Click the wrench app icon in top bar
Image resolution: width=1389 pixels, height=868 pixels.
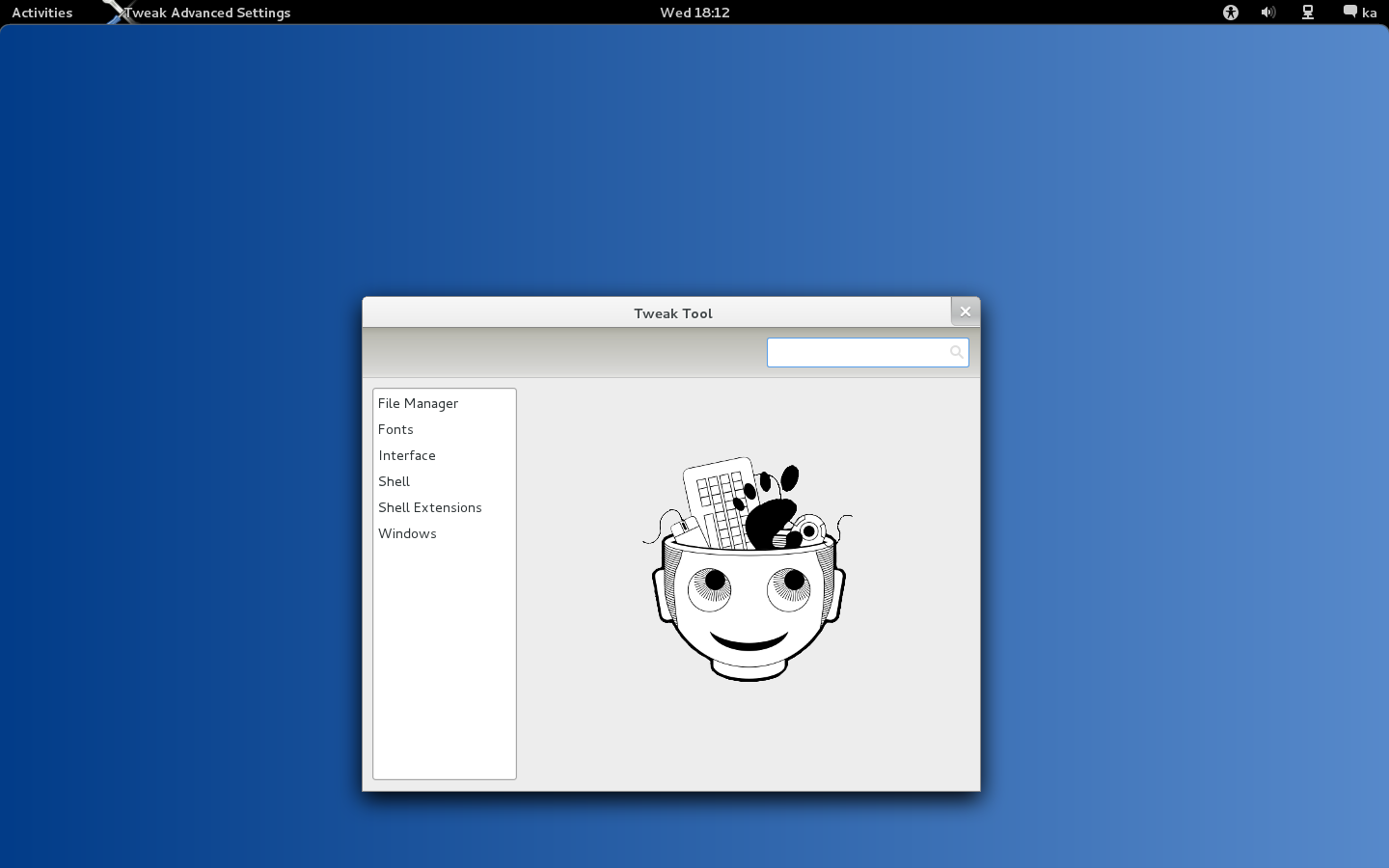[117, 12]
